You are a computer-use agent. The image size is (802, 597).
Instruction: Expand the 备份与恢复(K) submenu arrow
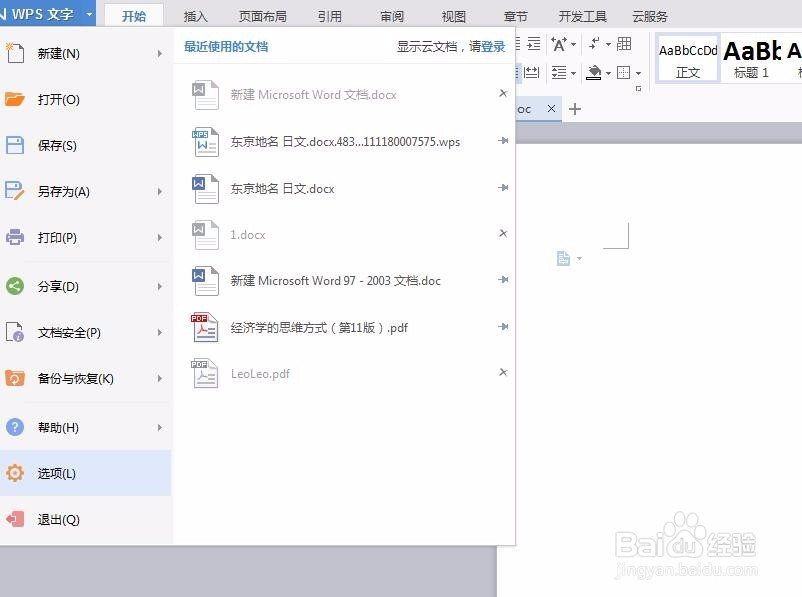[x=160, y=379]
